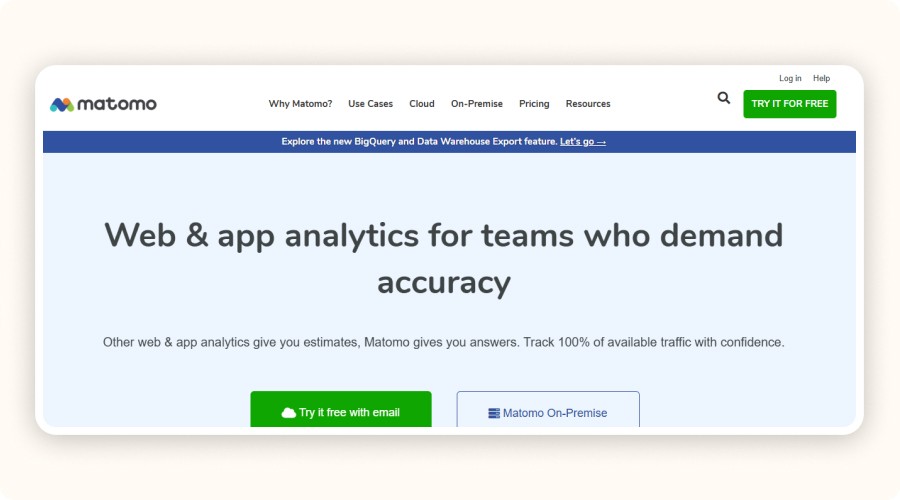This screenshot has height=500, width=900.
Task: Click the Matomo logo
Action: (103, 104)
